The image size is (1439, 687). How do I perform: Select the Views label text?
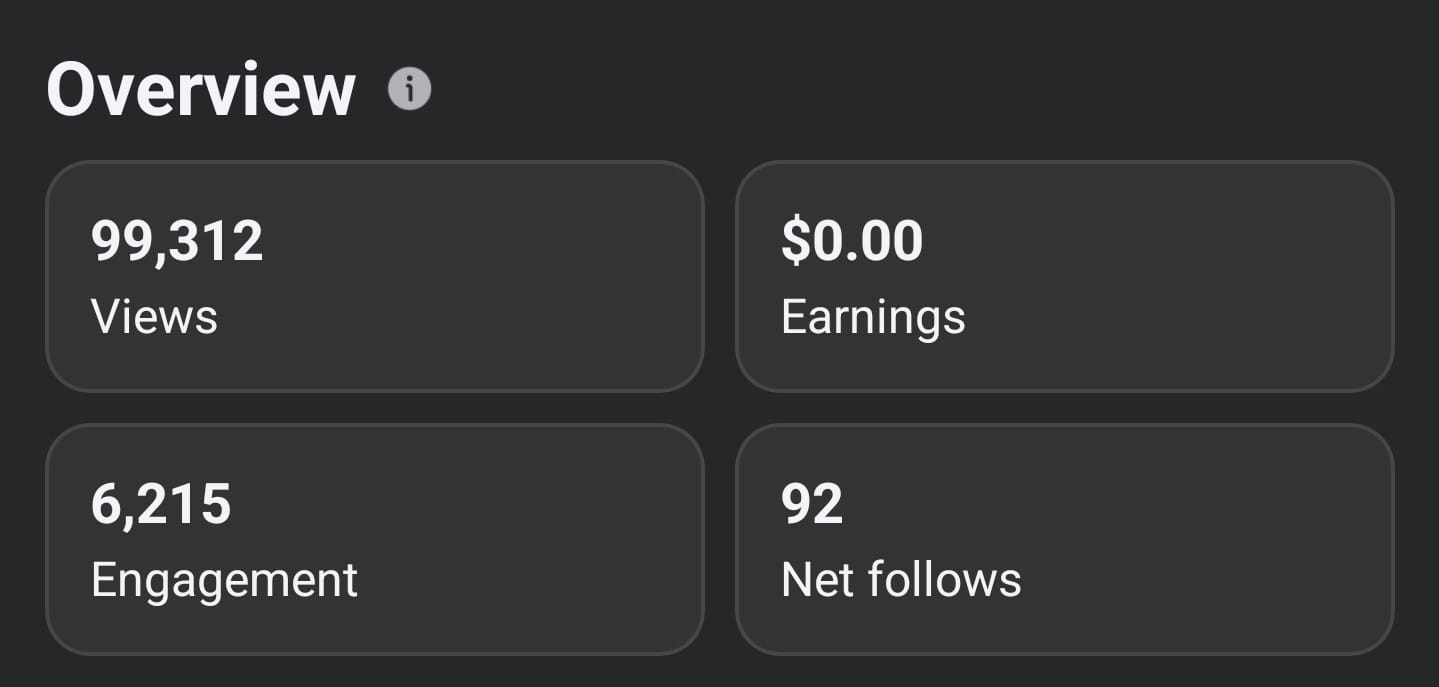pyautogui.click(x=154, y=317)
